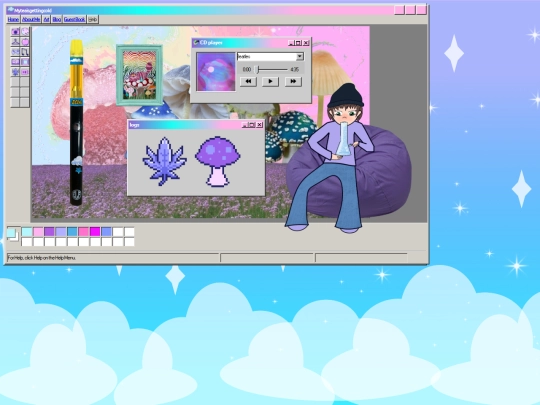Click the CD player track progress slider
The height and width of the screenshot is (405, 540).
pos(272,70)
